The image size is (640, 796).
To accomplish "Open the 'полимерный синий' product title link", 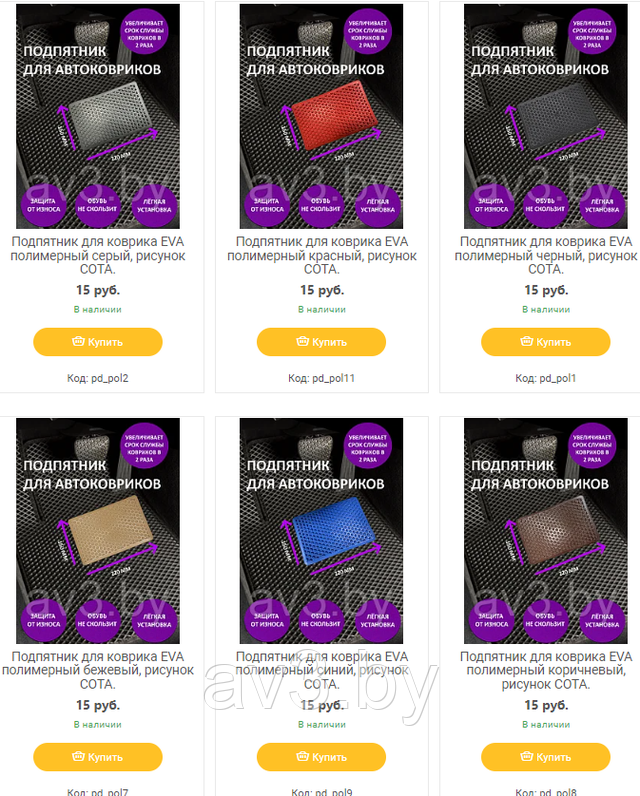I will (322, 670).
